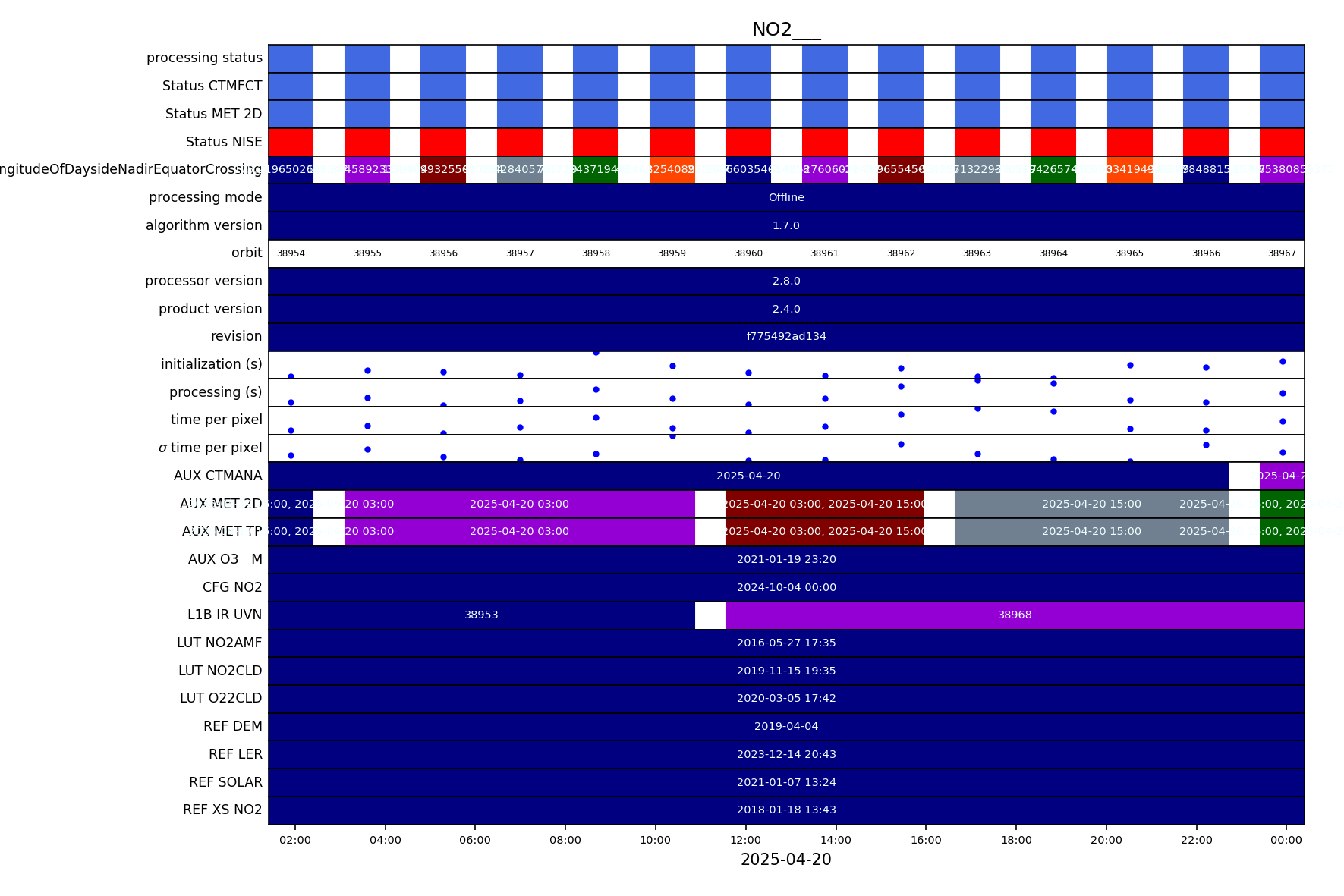This screenshot has width=1344, height=896.
Task: Click the purple L1B IR UVN 38968 segment
Action: [1014, 615]
